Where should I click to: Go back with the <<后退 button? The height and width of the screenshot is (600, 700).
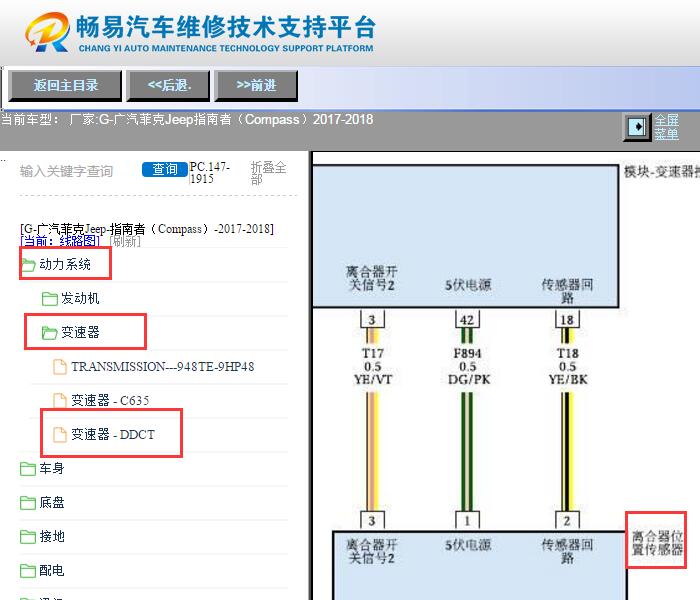(x=168, y=85)
